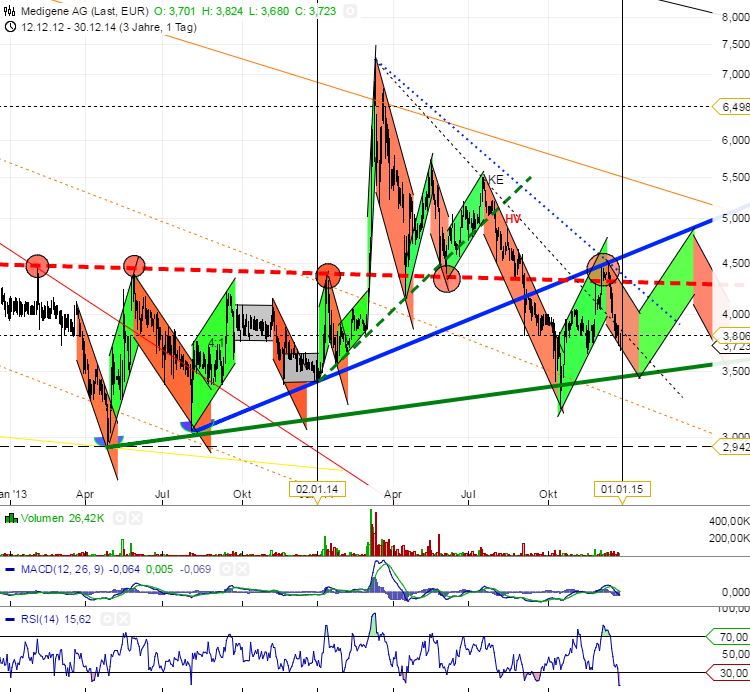Click the blue MACD line legend icon

(x=10, y=569)
